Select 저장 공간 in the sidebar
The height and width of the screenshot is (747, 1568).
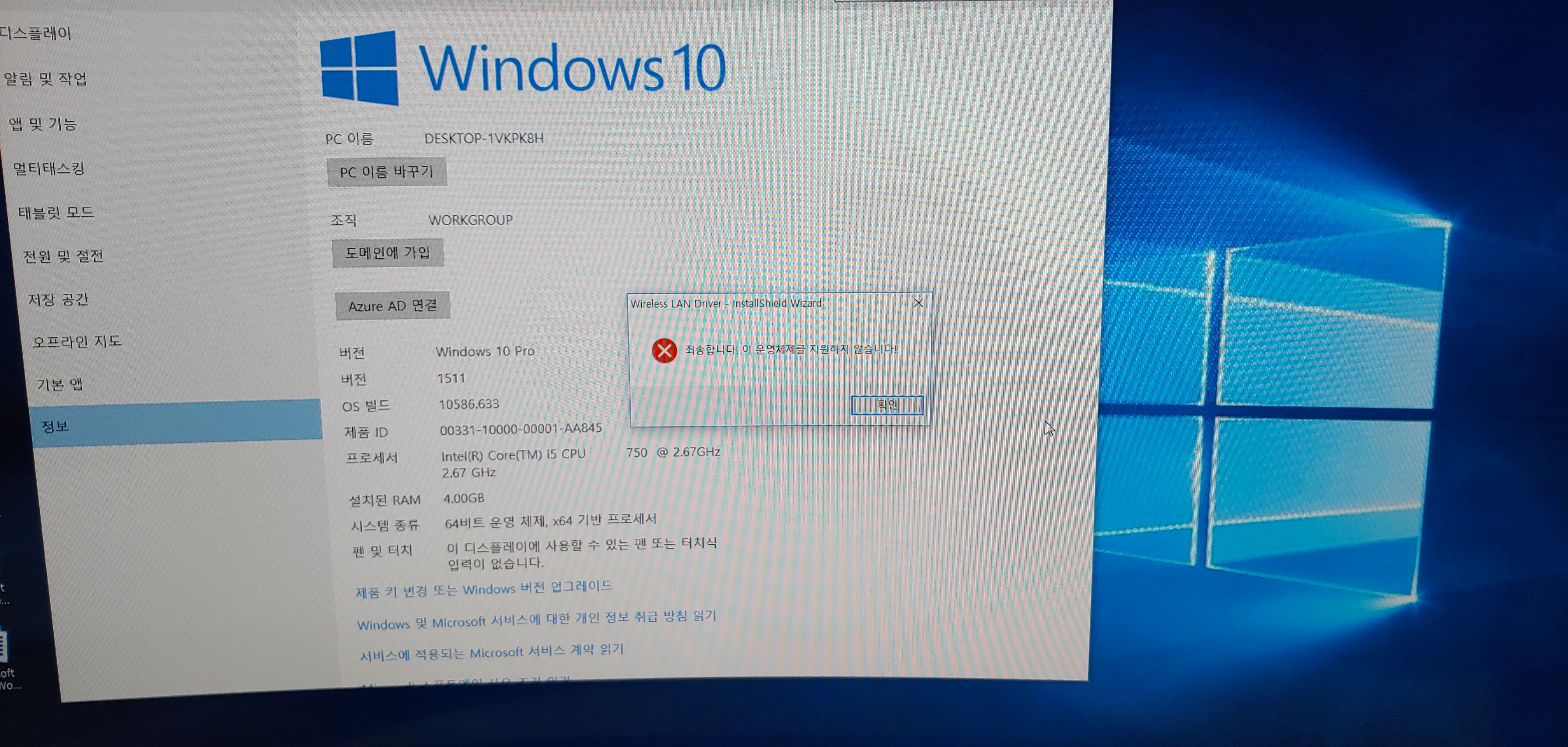point(58,300)
